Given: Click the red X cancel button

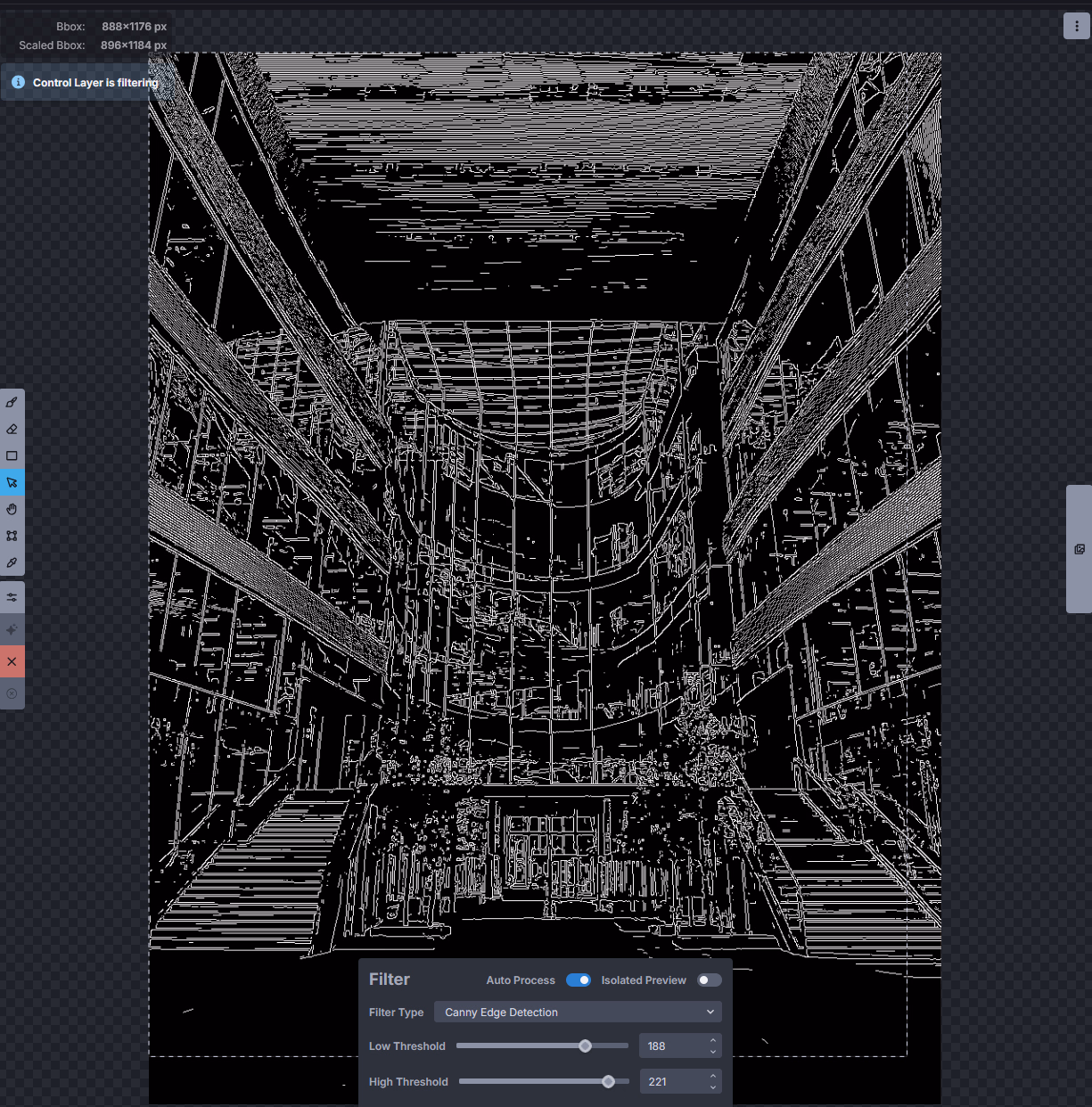Looking at the screenshot, I should [12, 661].
